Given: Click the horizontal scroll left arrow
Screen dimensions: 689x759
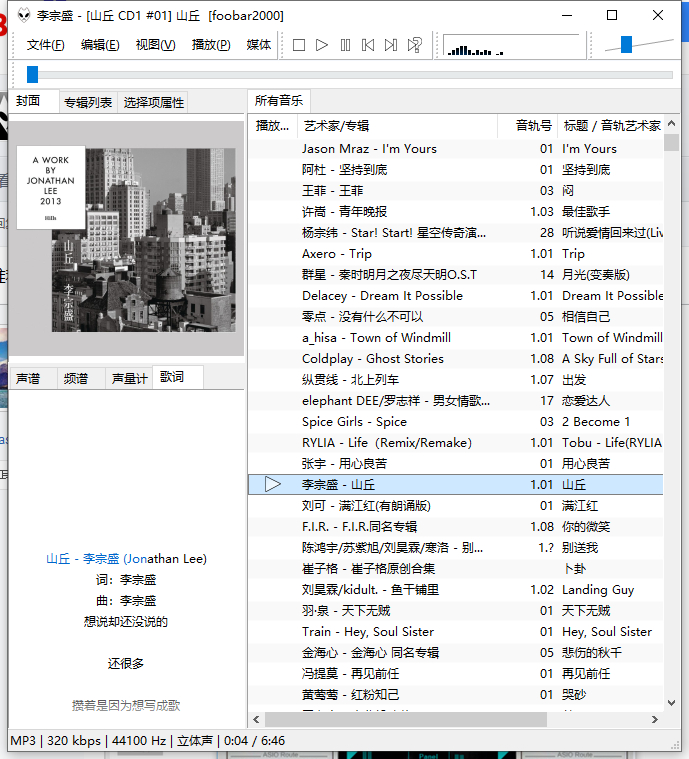Looking at the screenshot, I should point(256,720).
